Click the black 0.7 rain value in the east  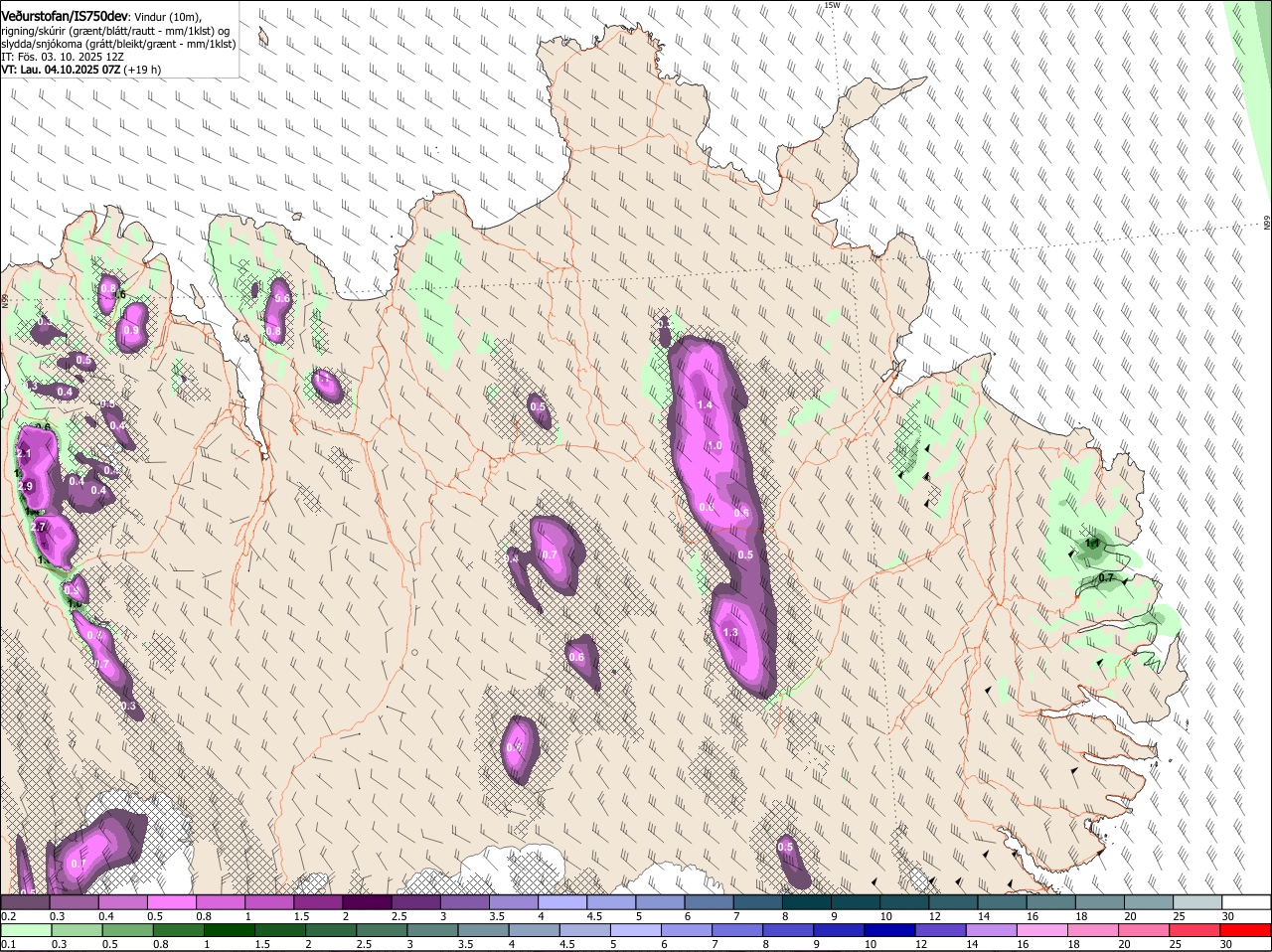pyautogui.click(x=1108, y=577)
